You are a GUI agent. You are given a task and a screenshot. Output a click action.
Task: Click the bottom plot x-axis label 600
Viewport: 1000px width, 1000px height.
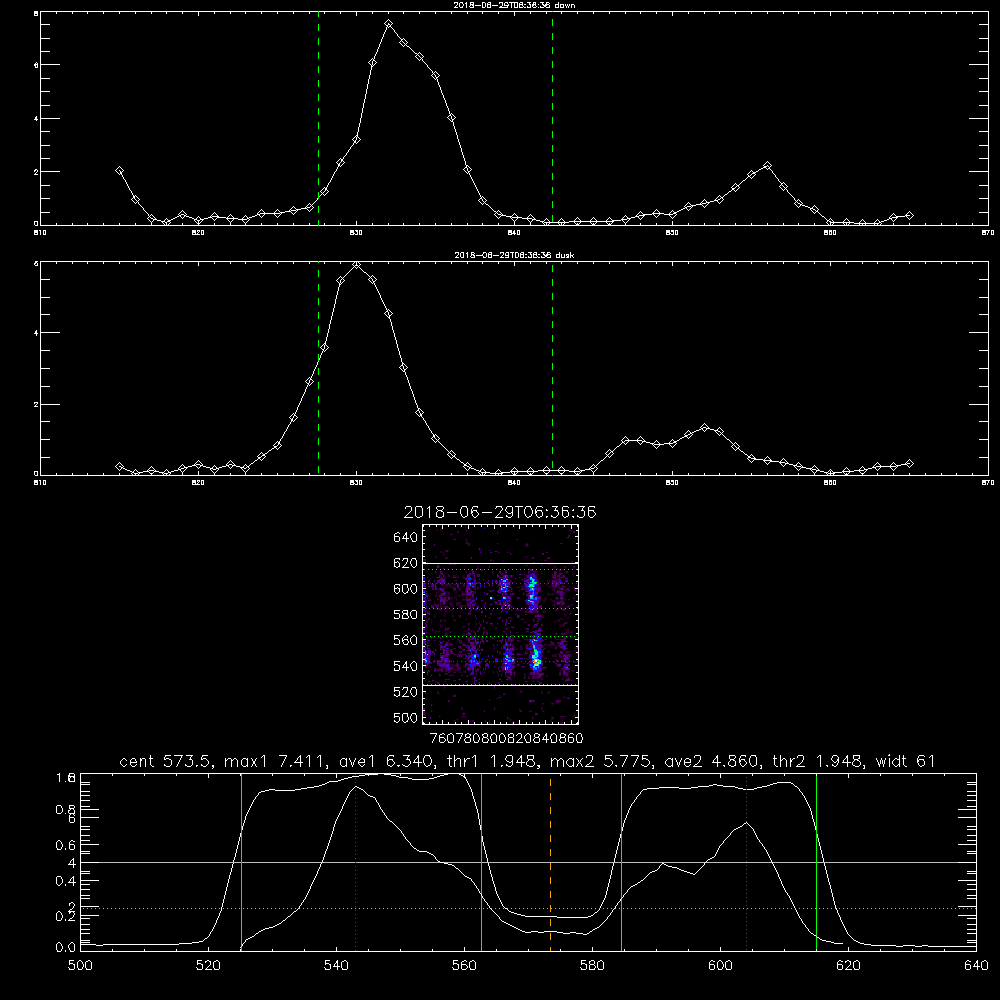720,966
